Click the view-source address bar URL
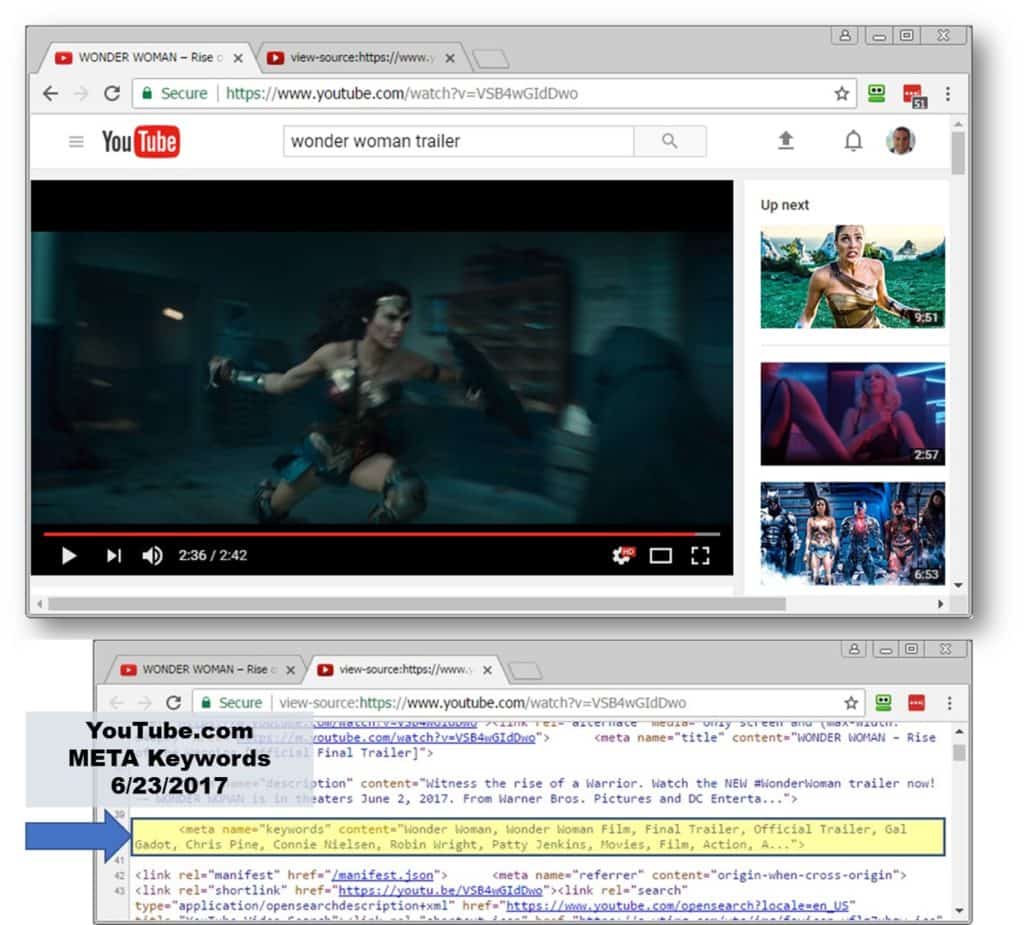1024x925 pixels. point(483,703)
